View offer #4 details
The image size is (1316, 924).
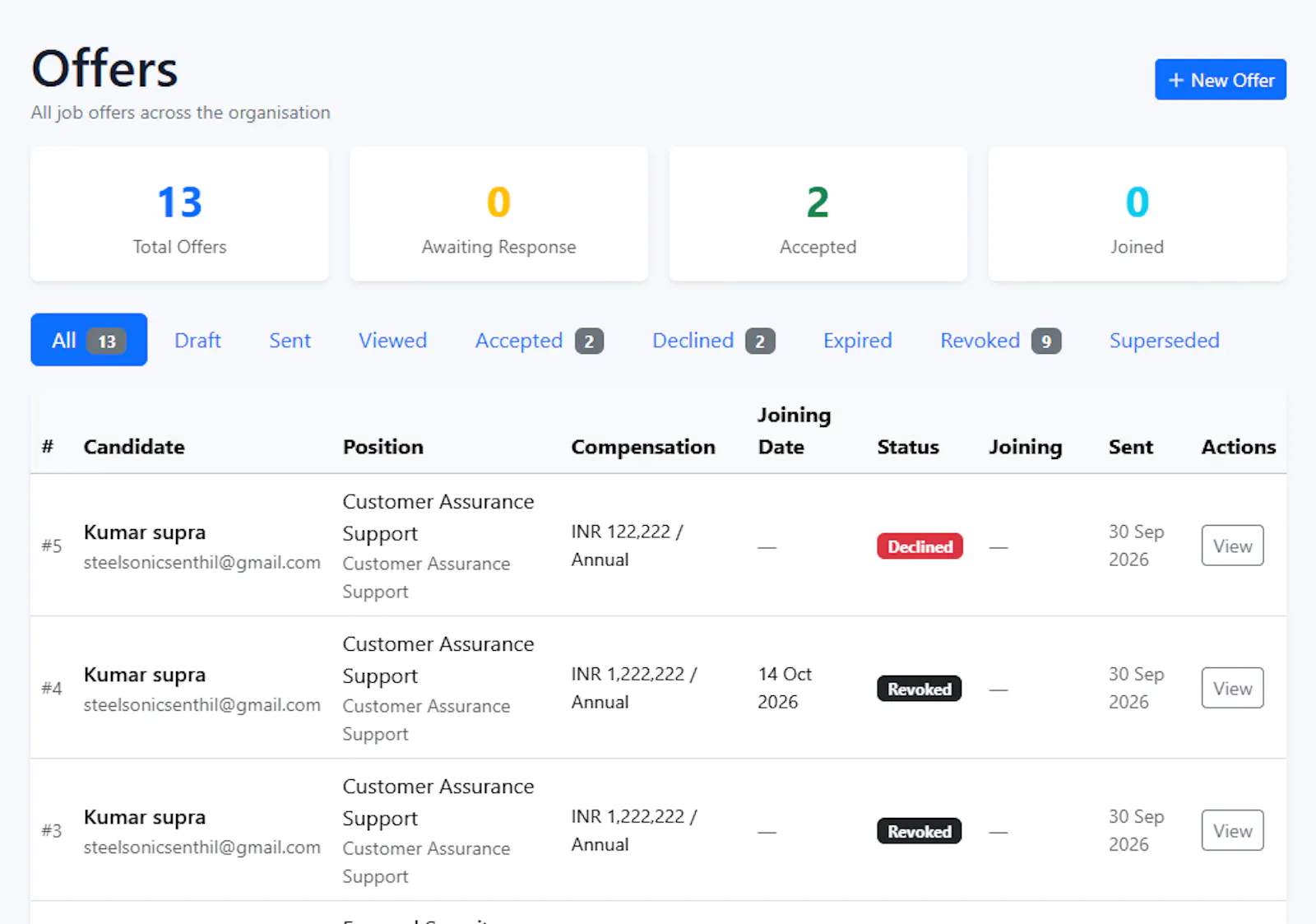[x=1232, y=688]
